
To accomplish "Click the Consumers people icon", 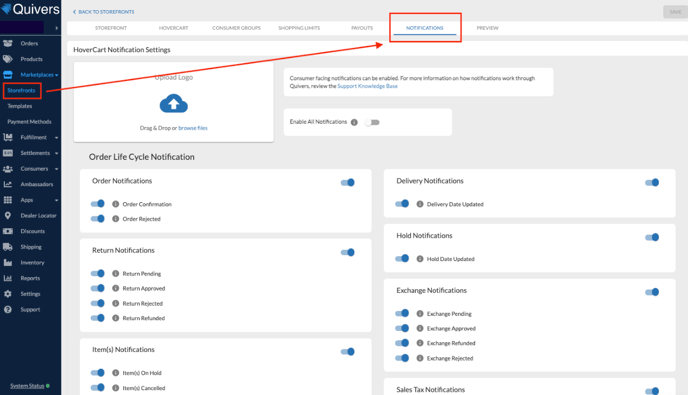I will (8, 169).
